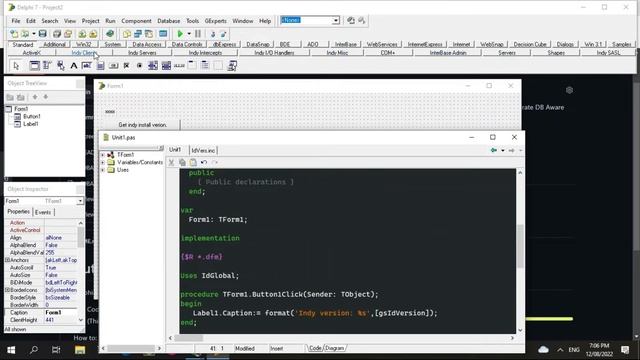The height and width of the screenshot is (360, 640).
Task: Switch to the IdVers.inc editor tab
Action: tap(203, 150)
